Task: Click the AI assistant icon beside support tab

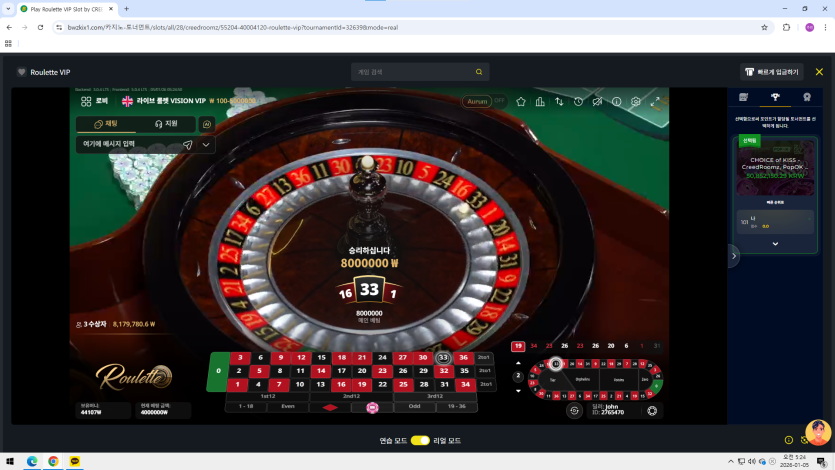Action: coord(207,124)
